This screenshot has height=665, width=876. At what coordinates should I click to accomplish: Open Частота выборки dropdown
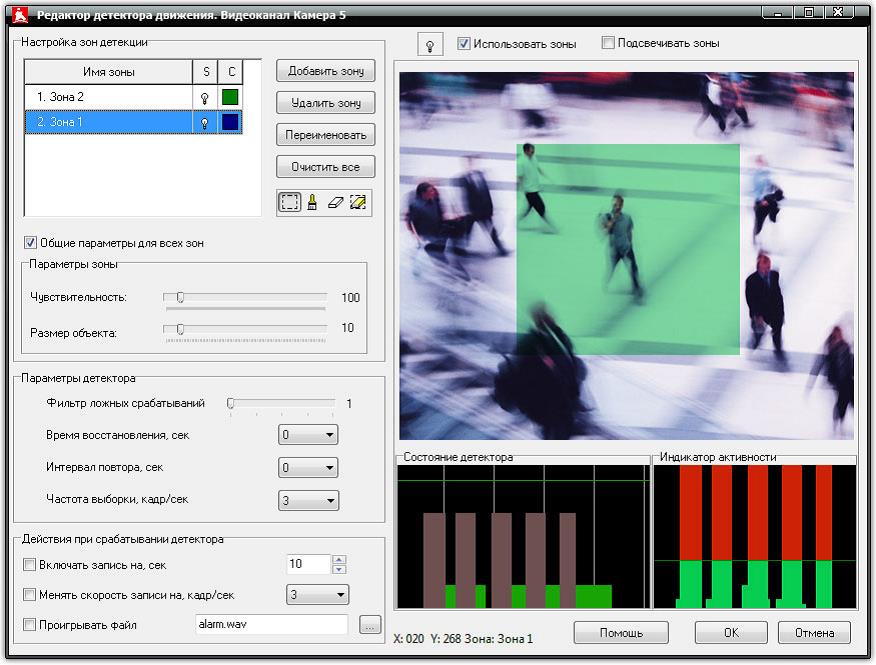pyautogui.click(x=308, y=500)
